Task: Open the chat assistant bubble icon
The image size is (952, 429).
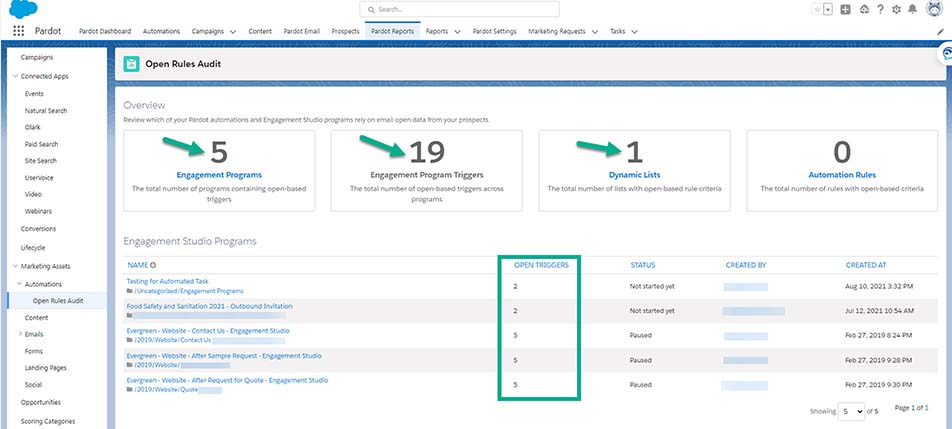Action: coord(946,54)
